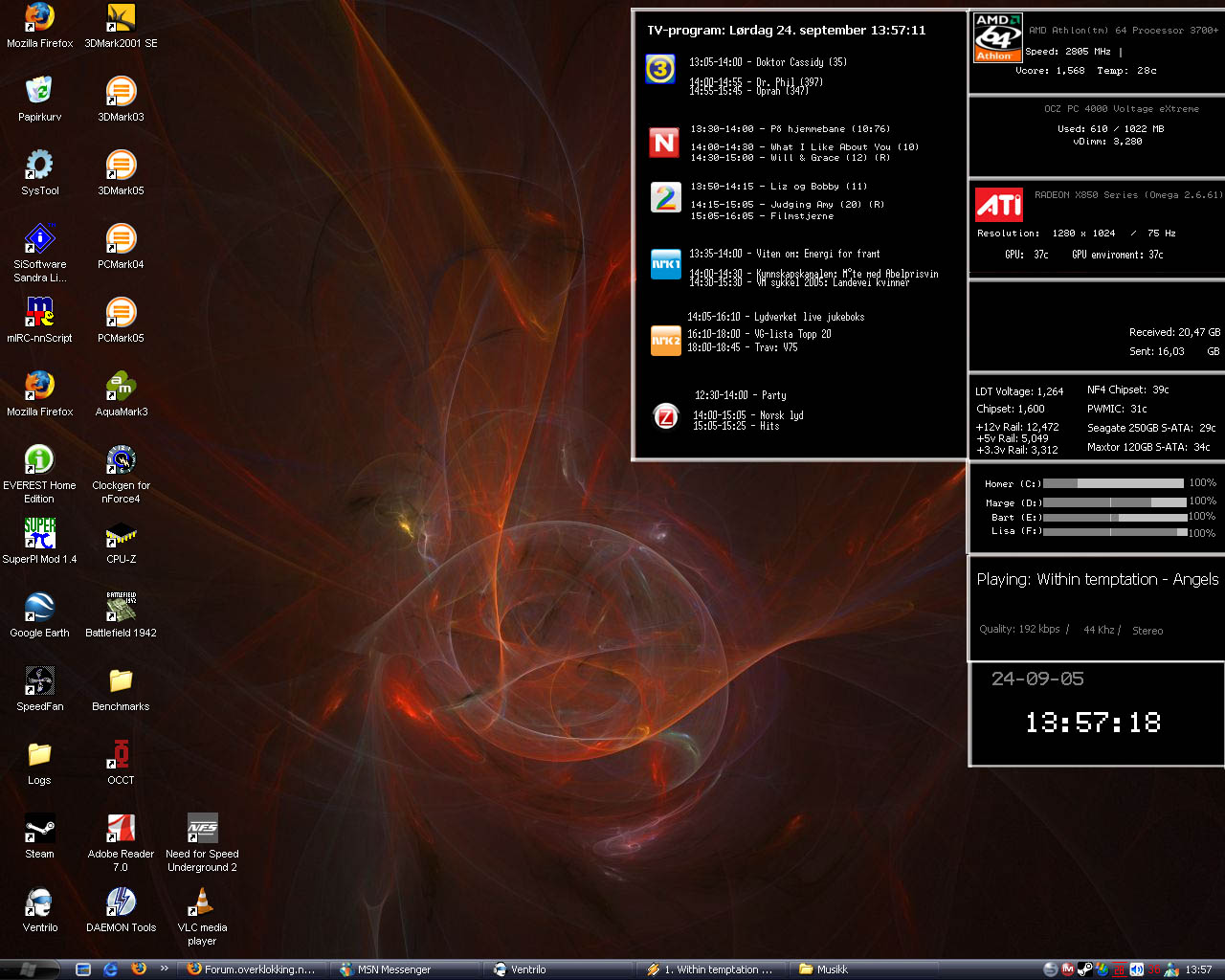Click the ATI Radeon logo
The width and height of the screenshot is (1225, 980).
click(999, 204)
